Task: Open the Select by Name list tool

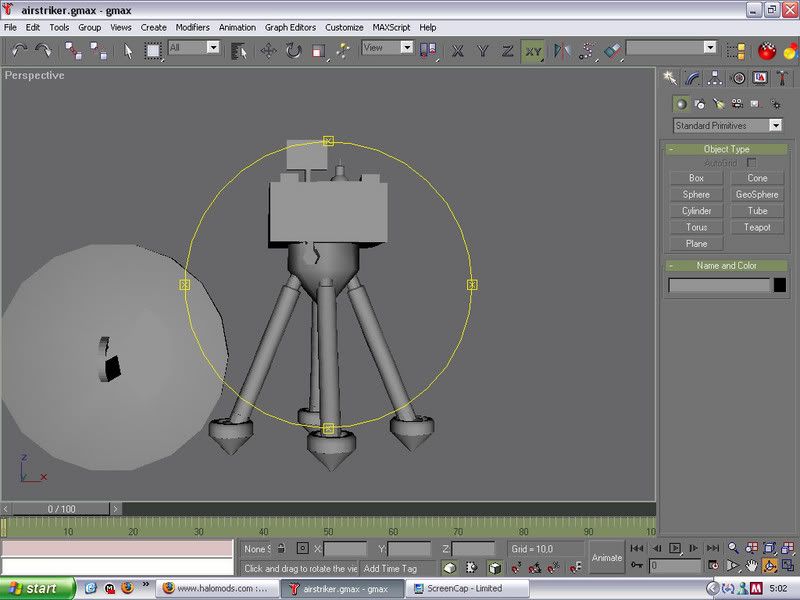Action: point(239,51)
